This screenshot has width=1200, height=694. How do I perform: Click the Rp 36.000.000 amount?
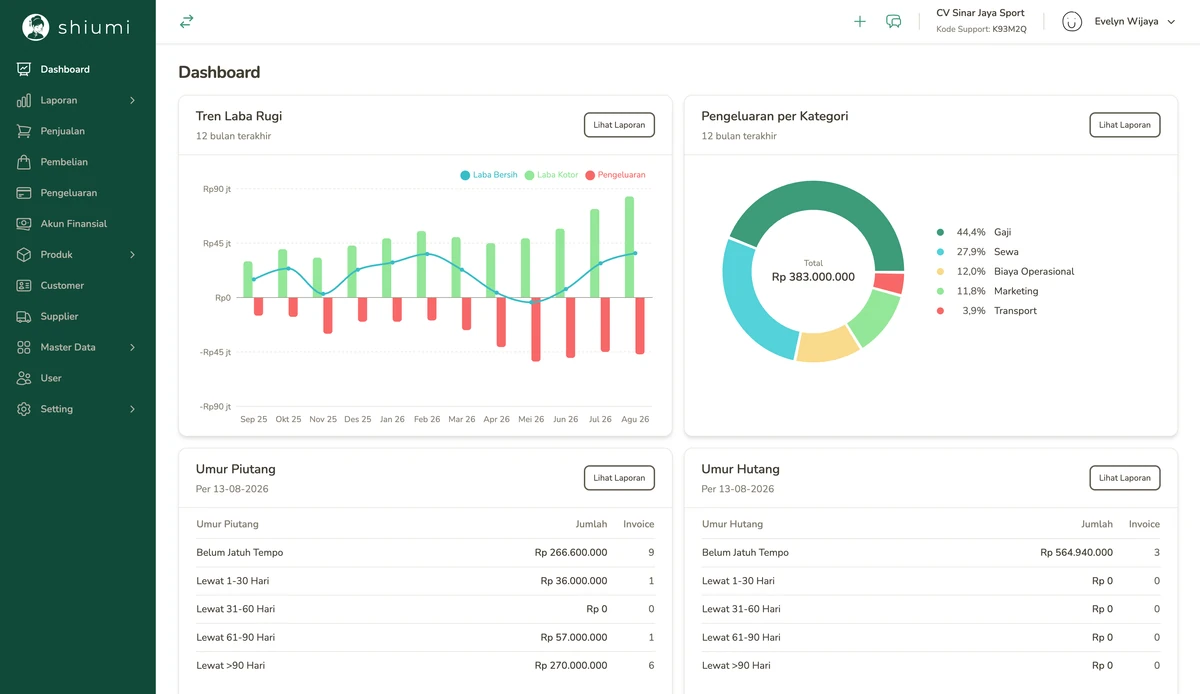[x=574, y=581]
